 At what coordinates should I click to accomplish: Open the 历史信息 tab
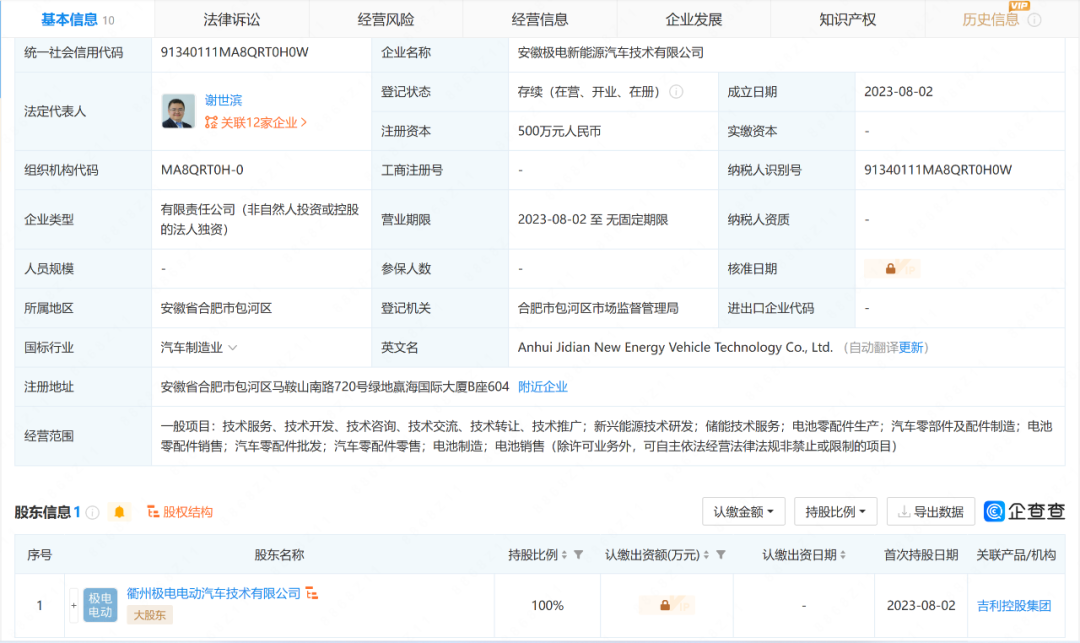[990, 19]
